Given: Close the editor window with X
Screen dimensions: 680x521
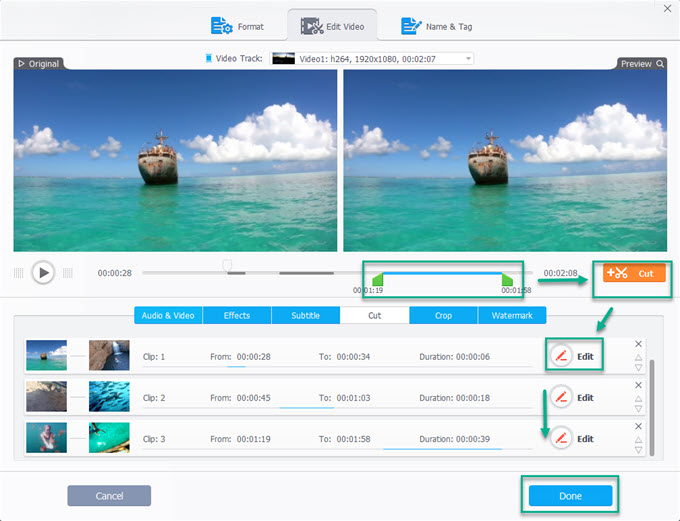Looking at the screenshot, I should coord(667,8).
